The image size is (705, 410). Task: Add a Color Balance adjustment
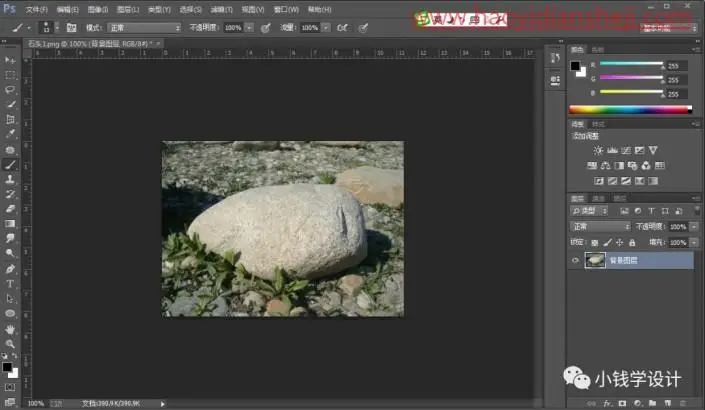[x=605, y=165]
